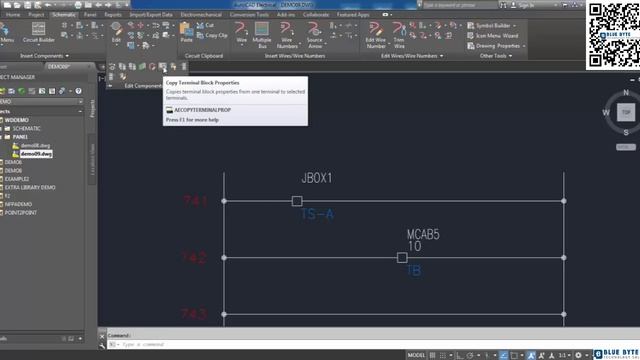Image resolution: width=640 pixels, height=360 pixels.
Task: Launch the Icon Menu Wizard
Action: 492,36
